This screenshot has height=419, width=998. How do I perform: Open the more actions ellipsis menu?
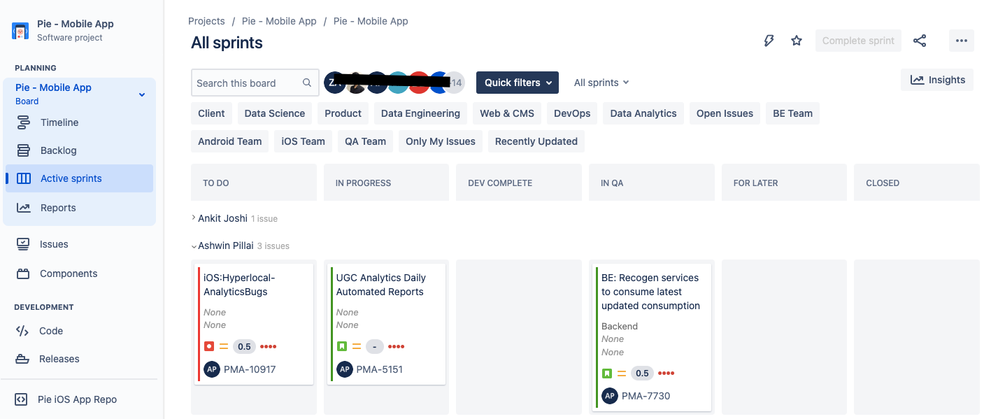(x=961, y=41)
